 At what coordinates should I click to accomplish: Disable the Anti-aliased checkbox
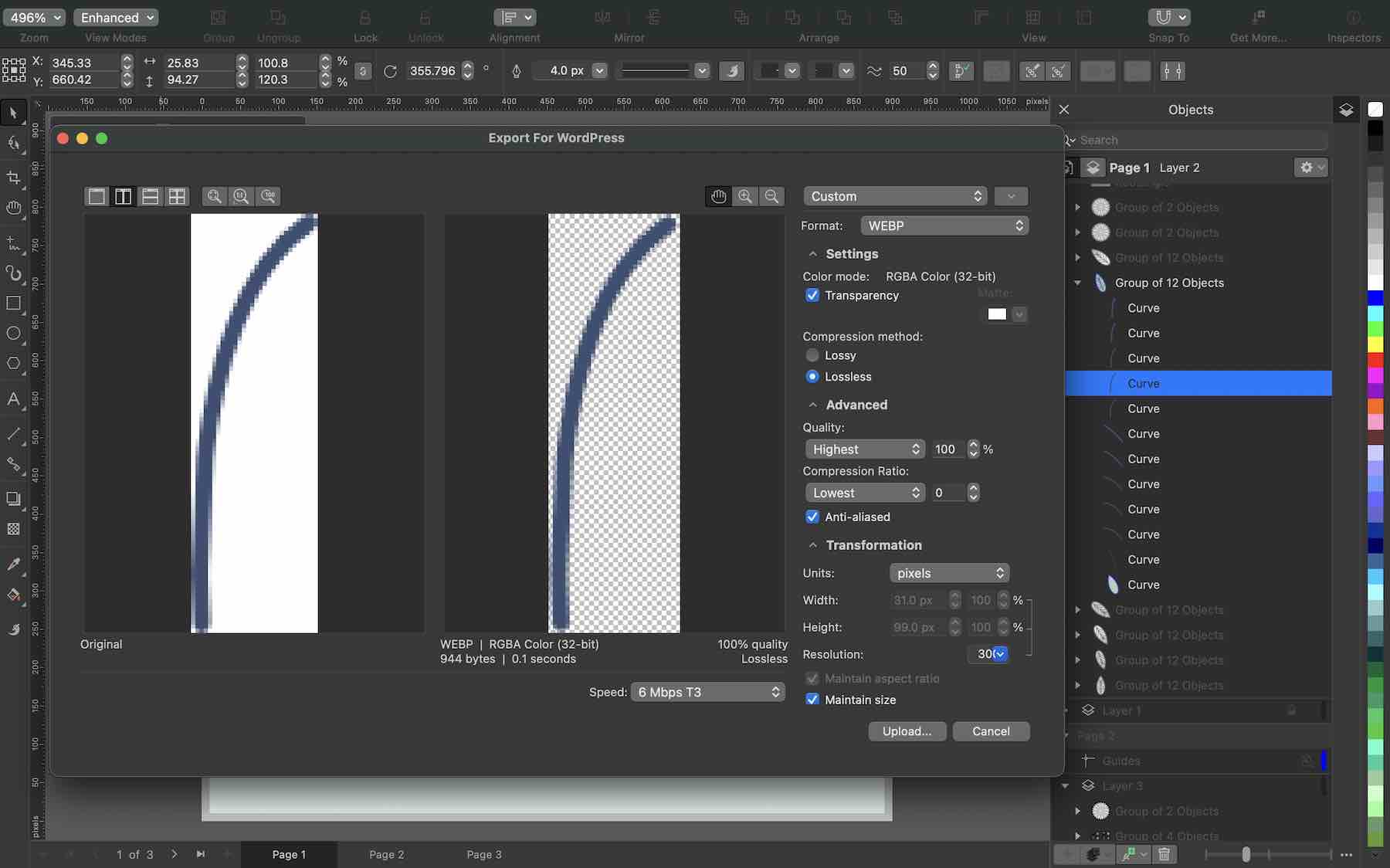point(812,517)
